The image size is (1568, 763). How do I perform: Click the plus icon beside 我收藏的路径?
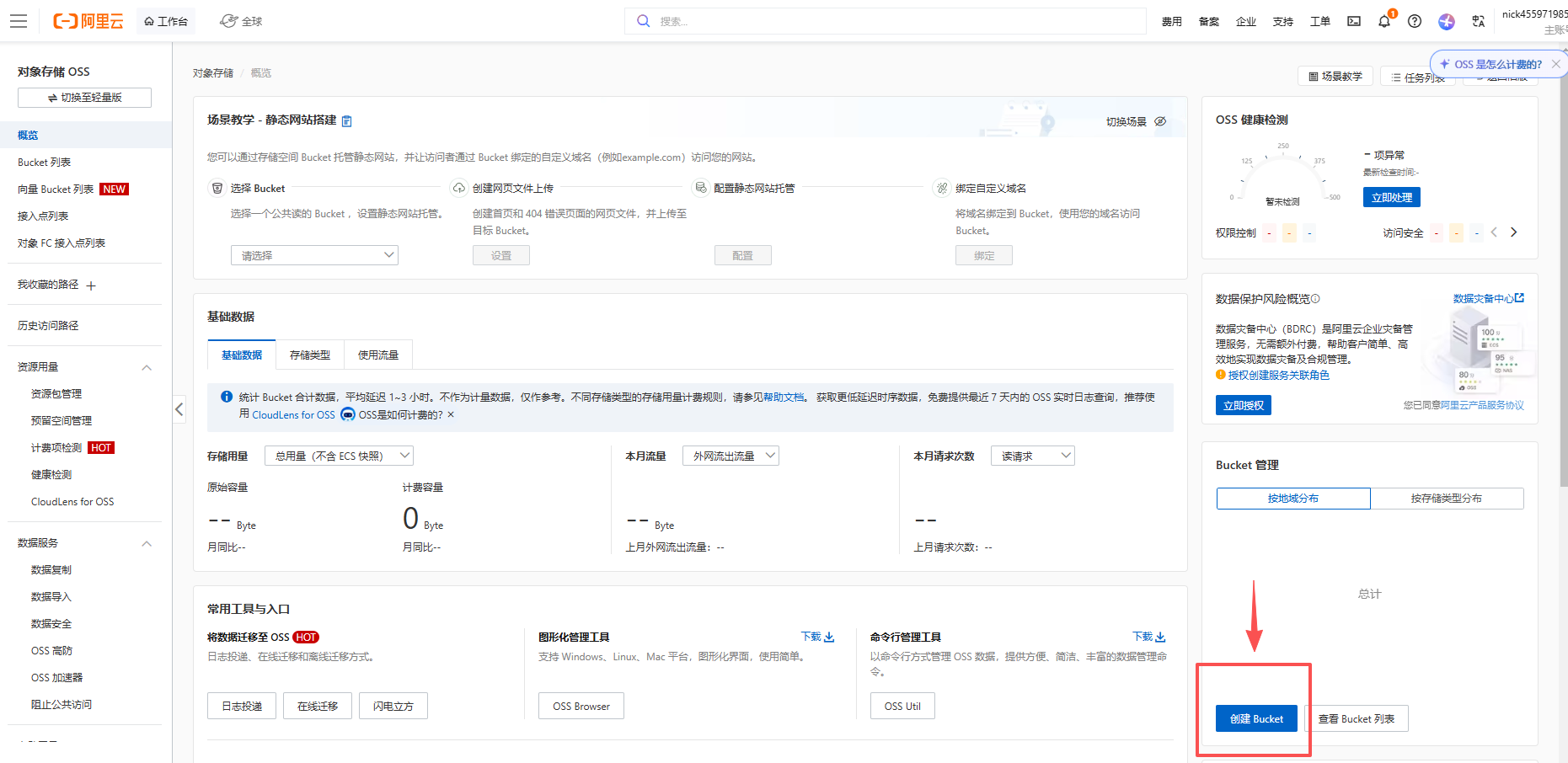(91, 285)
